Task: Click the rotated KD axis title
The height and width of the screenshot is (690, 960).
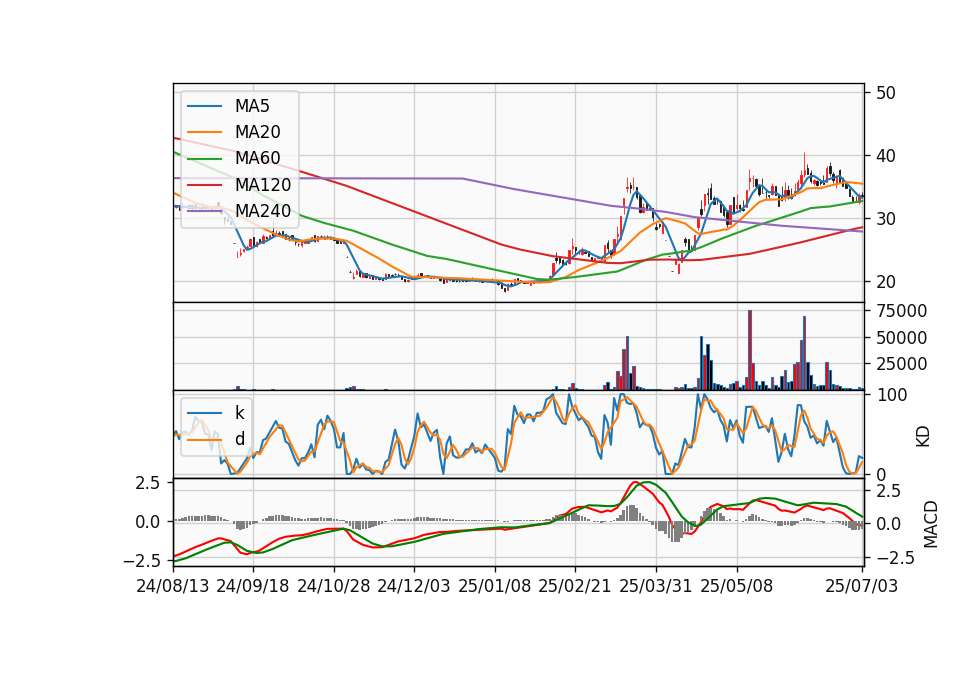Action: 923,437
